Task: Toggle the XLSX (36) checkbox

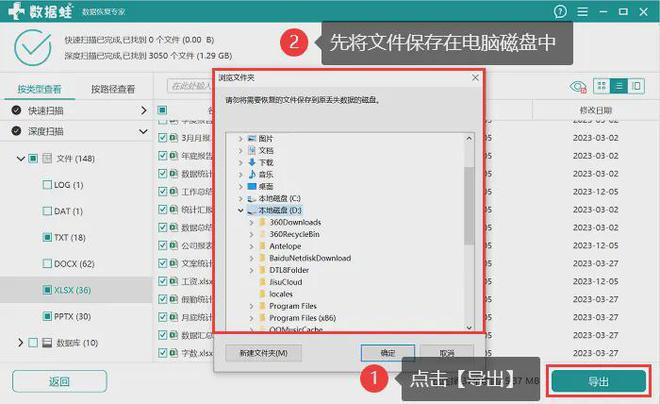Action: (x=47, y=290)
